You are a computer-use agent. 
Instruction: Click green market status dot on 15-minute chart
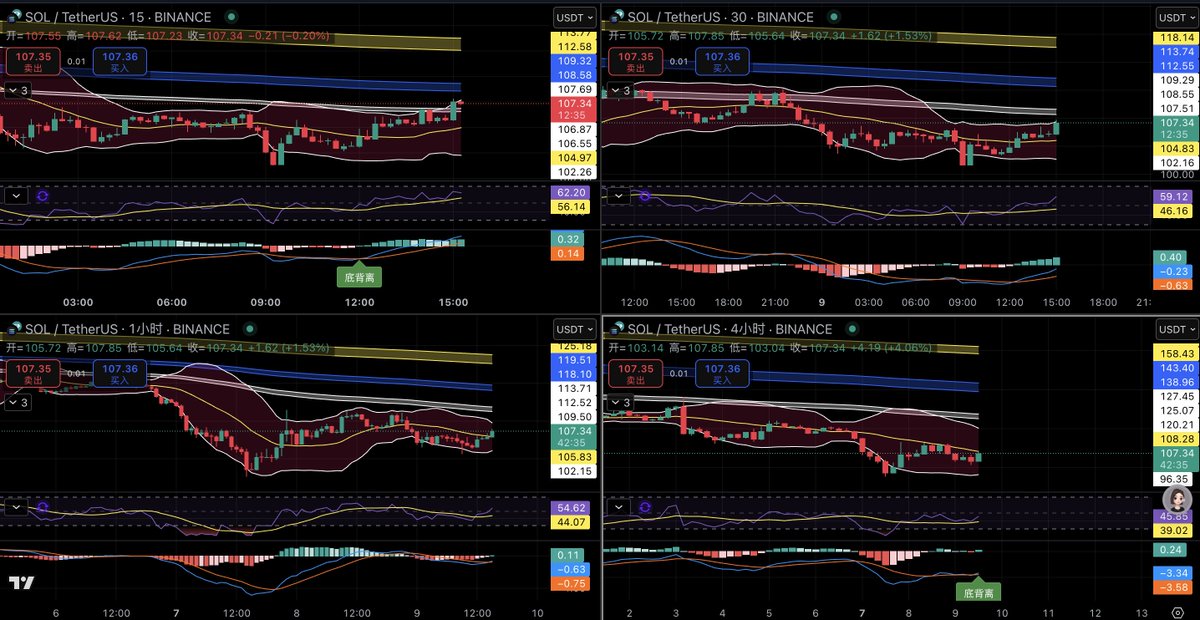coord(233,17)
